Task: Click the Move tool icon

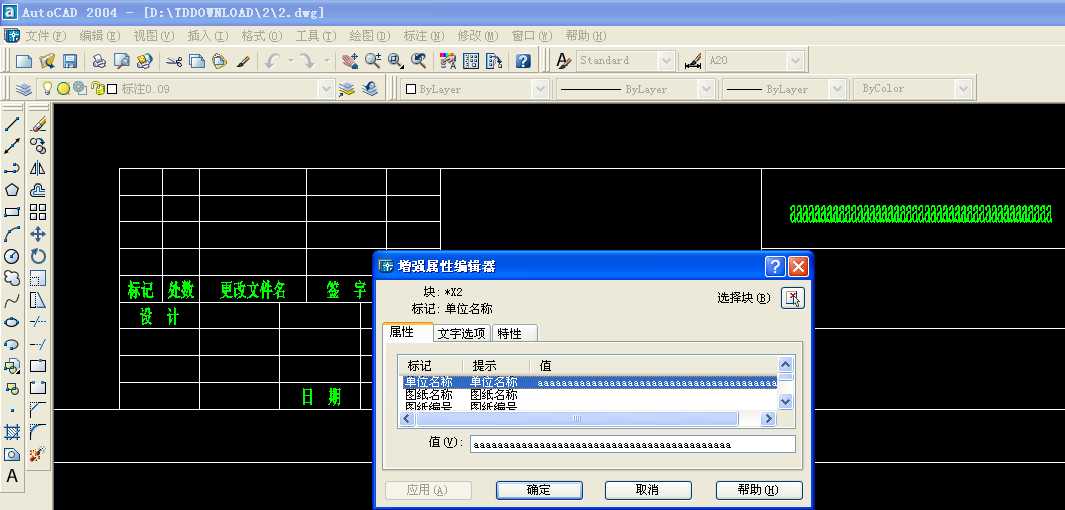Action: [38, 234]
